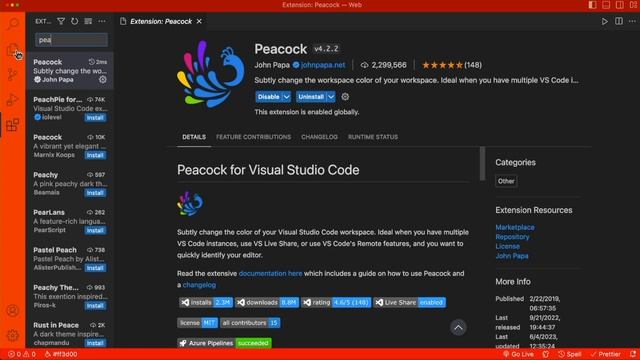Switch to the Feature Contributions tab
This screenshot has width=640, height=360.
(x=253, y=137)
